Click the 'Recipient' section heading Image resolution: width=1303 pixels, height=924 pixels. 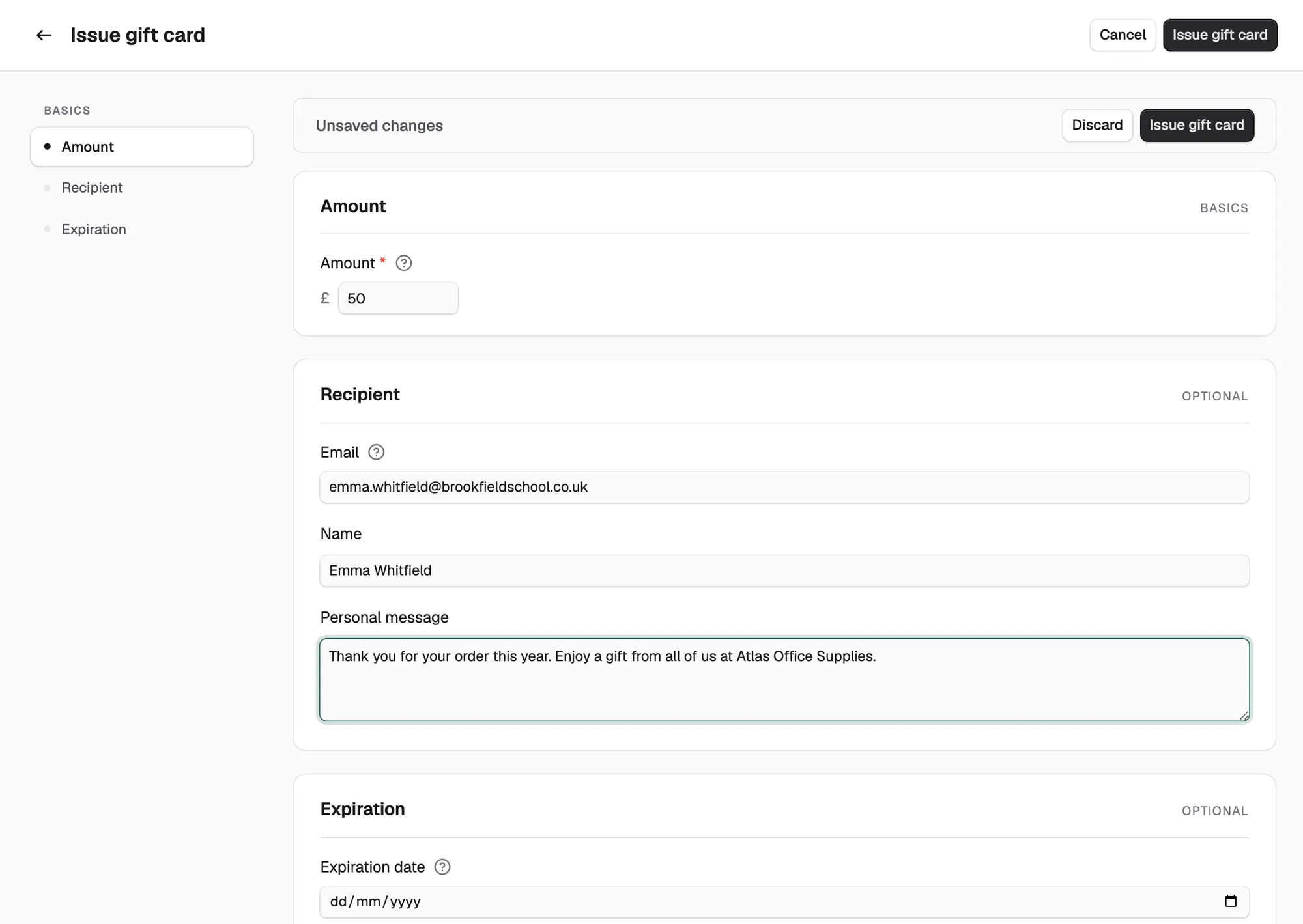pos(360,395)
